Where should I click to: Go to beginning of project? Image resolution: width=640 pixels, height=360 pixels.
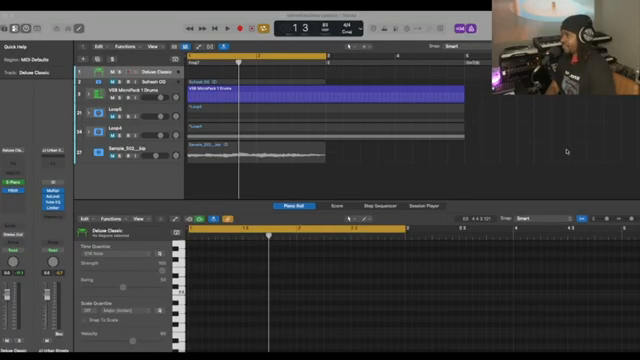[215, 29]
